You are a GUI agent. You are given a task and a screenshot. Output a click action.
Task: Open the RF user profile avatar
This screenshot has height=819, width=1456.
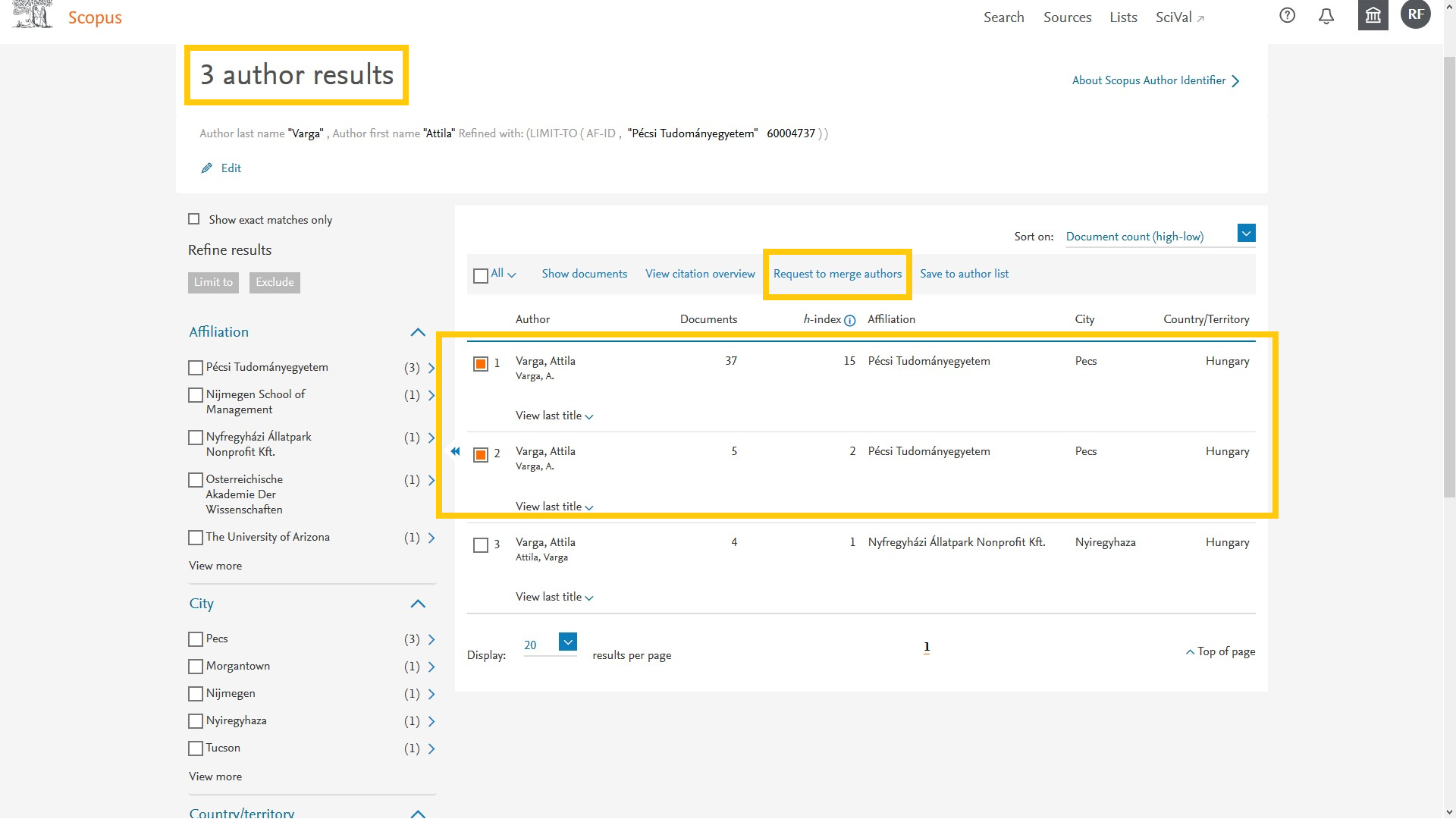click(1416, 14)
